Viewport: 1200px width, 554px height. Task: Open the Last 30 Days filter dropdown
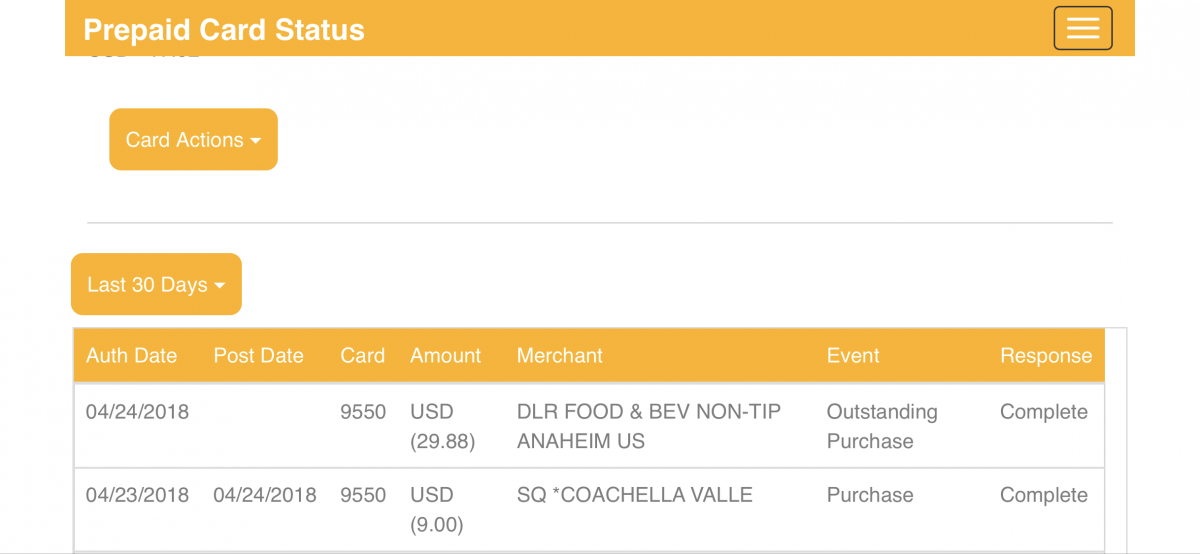pyautogui.click(x=156, y=285)
